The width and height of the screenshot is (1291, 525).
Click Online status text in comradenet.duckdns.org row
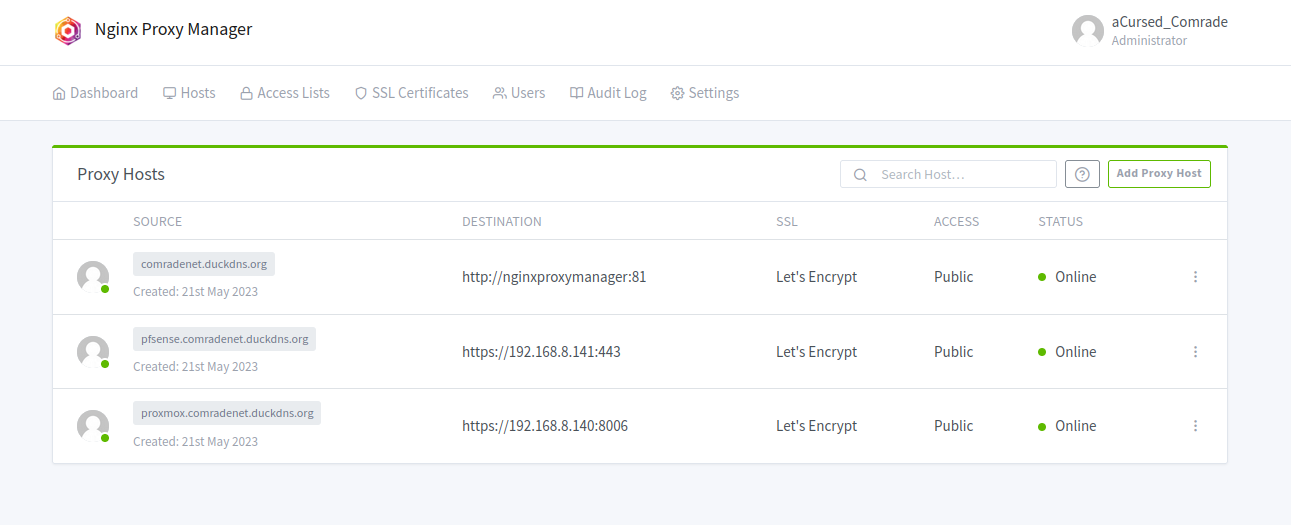pos(1076,277)
